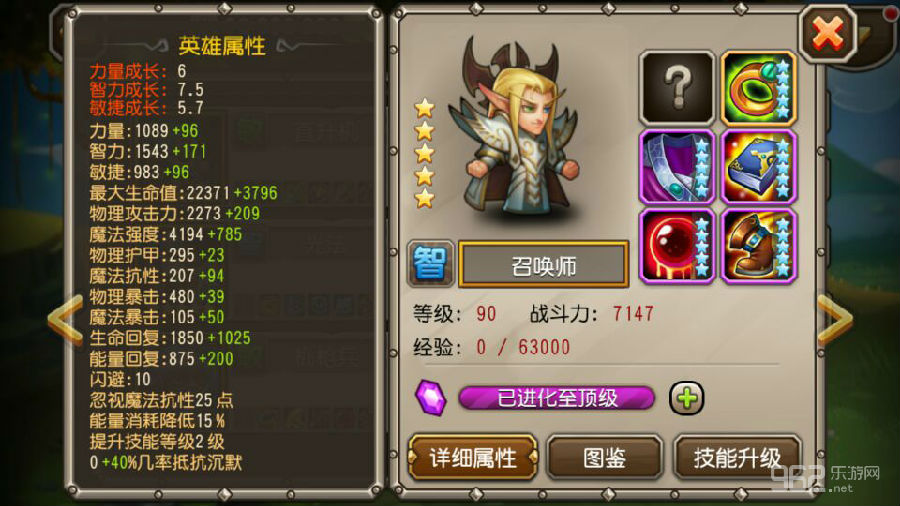Select the red orb equipment item
Viewport: 900px width, 506px height.
click(x=677, y=246)
